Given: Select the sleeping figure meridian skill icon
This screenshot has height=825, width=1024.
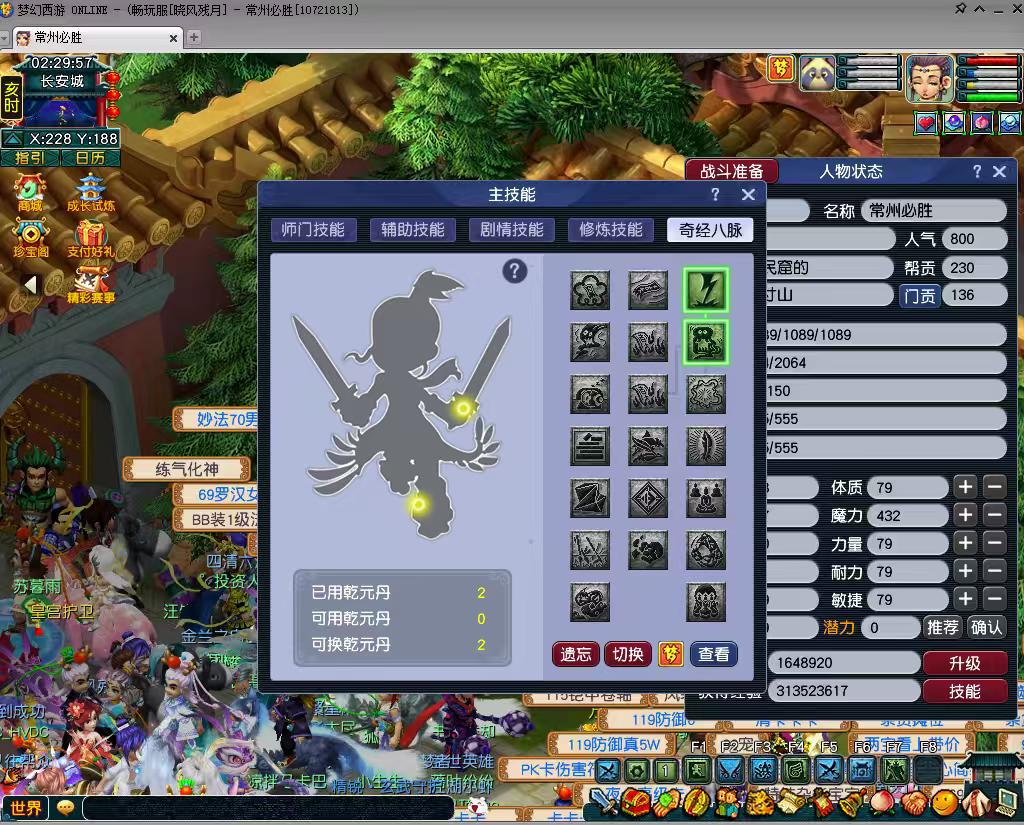Looking at the screenshot, I should (590, 394).
